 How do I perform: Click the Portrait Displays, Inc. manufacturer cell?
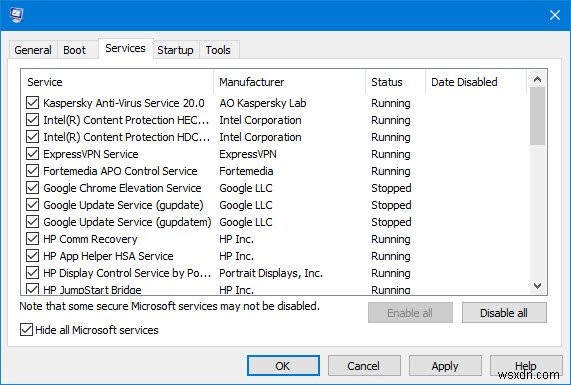tap(271, 273)
